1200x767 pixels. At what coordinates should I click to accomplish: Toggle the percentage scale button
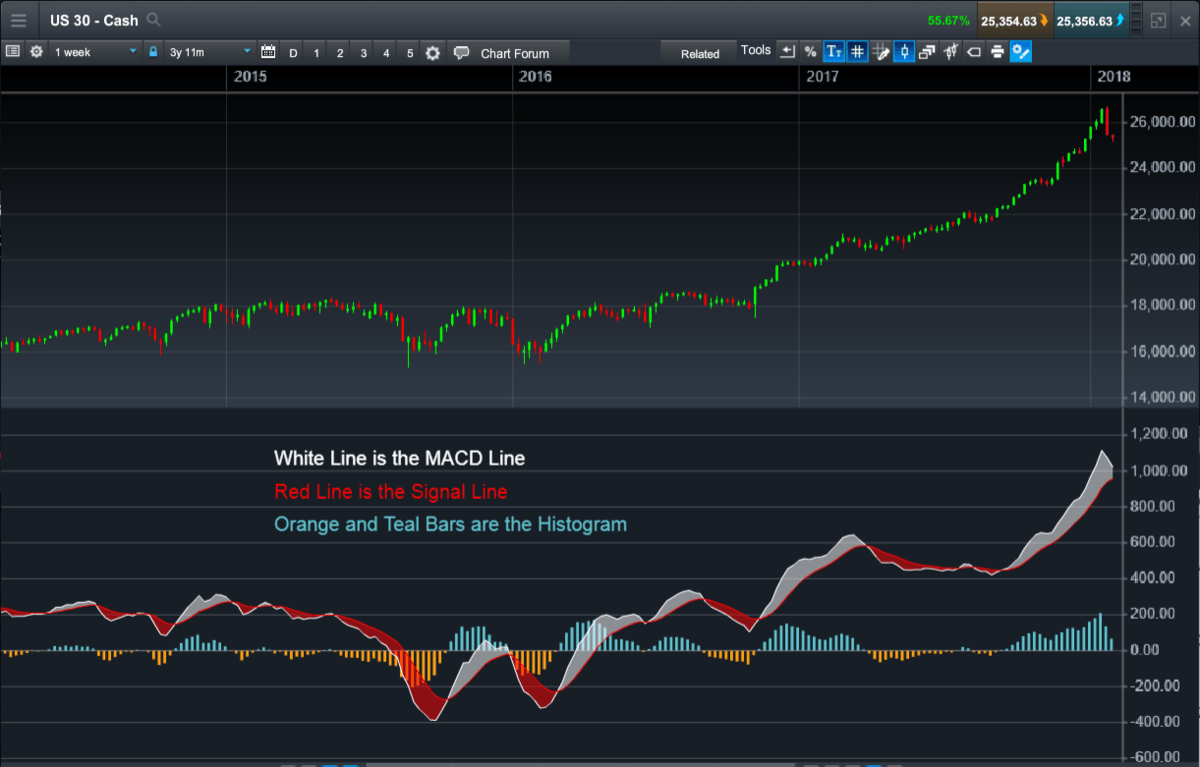tap(810, 51)
